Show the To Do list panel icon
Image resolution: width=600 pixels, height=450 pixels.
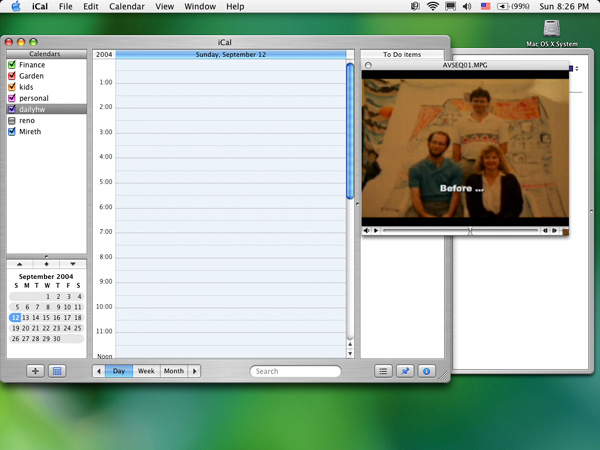(383, 371)
